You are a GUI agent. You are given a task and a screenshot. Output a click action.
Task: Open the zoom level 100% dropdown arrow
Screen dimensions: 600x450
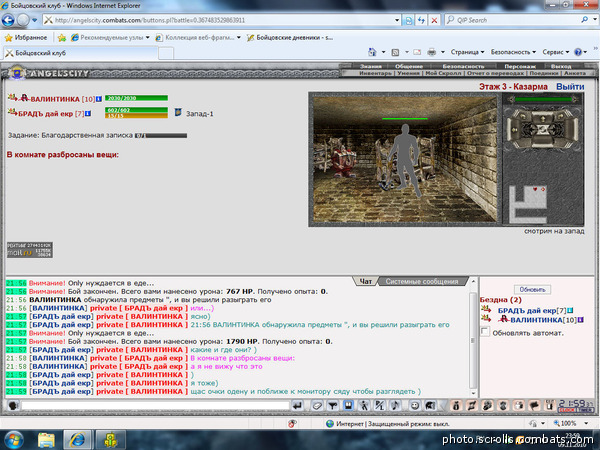(x=586, y=423)
